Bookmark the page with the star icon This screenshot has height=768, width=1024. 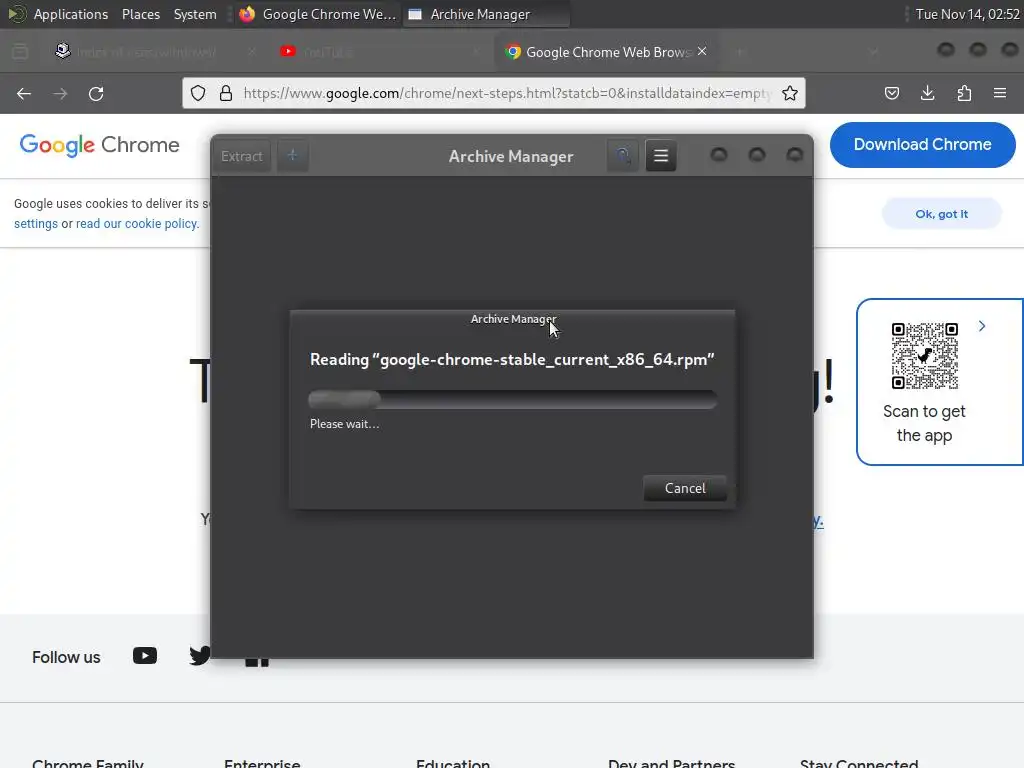tap(790, 93)
